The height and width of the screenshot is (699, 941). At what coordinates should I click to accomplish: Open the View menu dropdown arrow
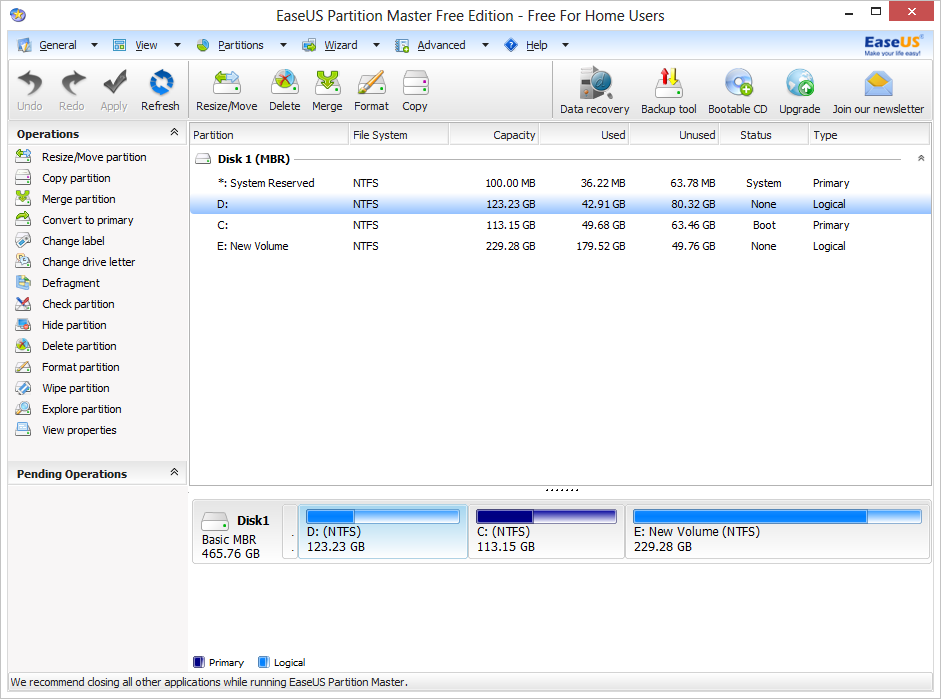177,45
